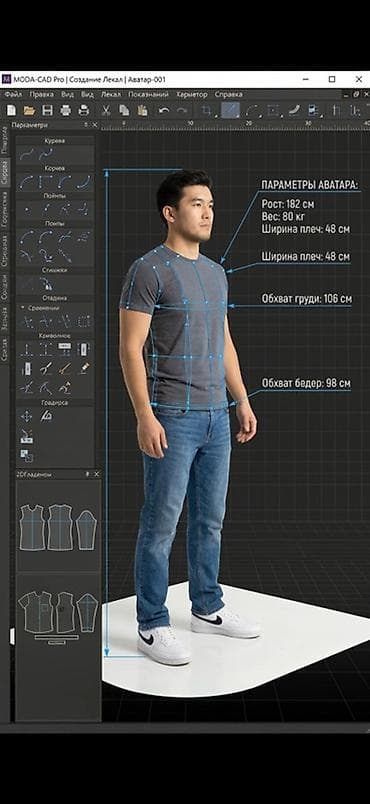Select the horizontal ruler measurement tool
370x804 pixels.
click(x=65, y=350)
